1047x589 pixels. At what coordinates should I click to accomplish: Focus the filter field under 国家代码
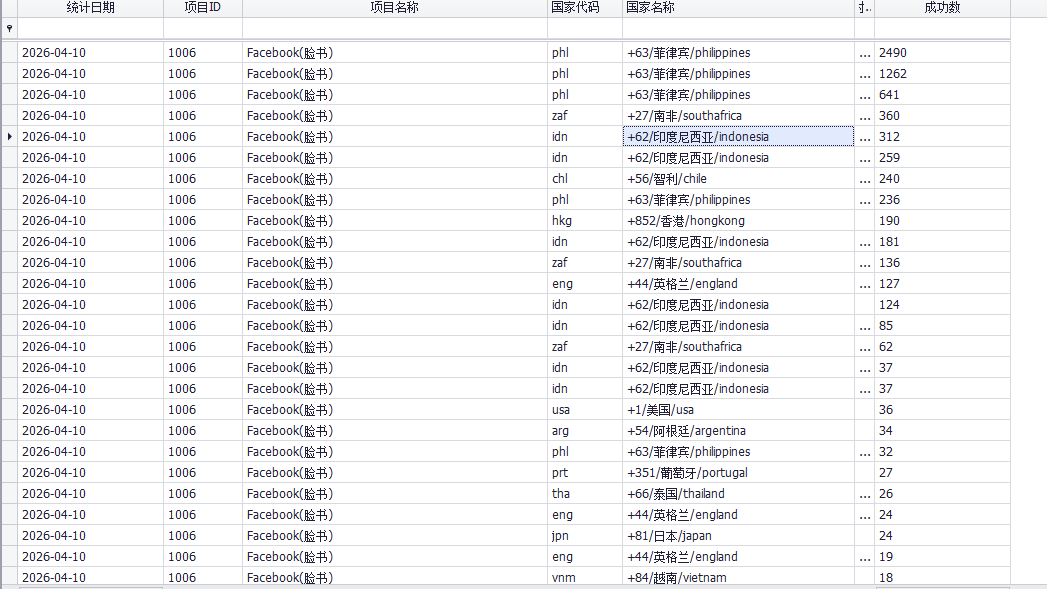click(585, 28)
